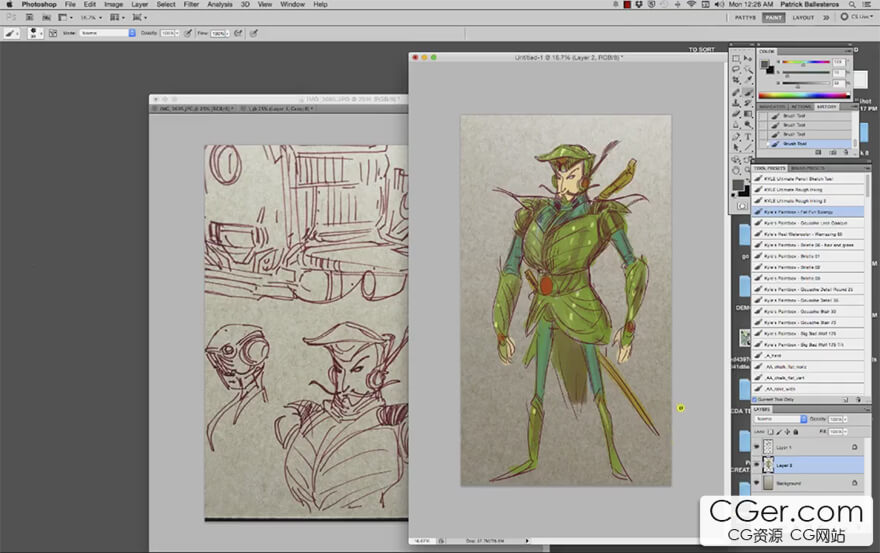Screen dimensions: 880x553
Task: Open layer Fill dropdown arrow
Action: [x=845, y=432]
